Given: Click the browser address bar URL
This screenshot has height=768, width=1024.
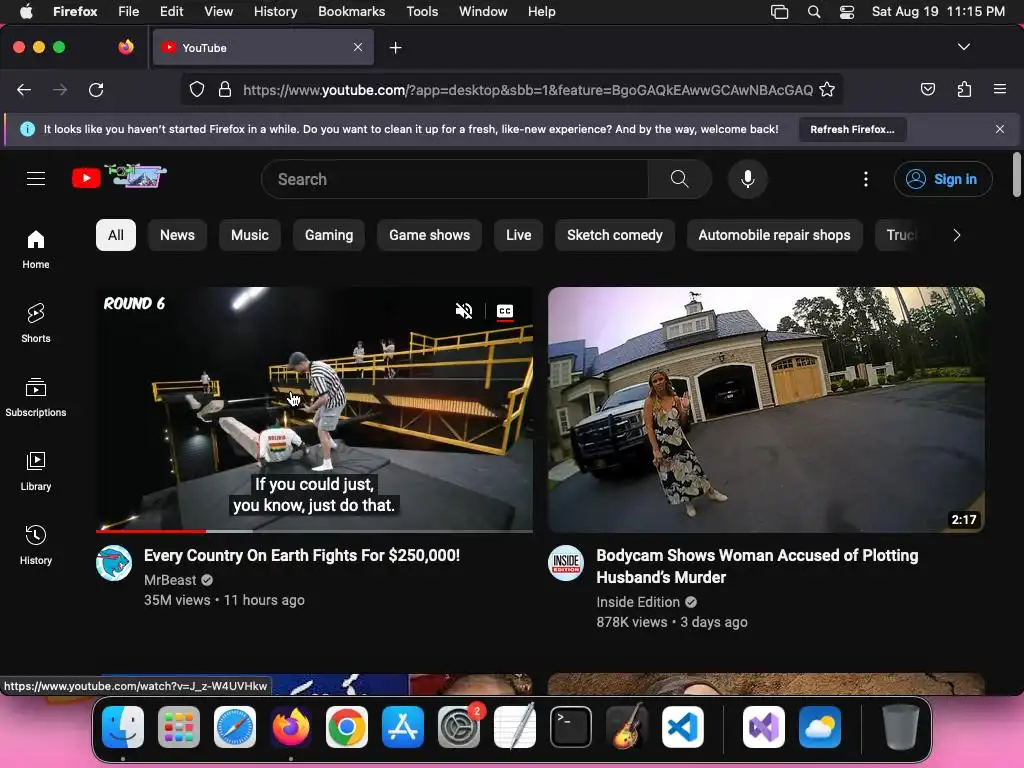Looking at the screenshot, I should pos(528,89).
